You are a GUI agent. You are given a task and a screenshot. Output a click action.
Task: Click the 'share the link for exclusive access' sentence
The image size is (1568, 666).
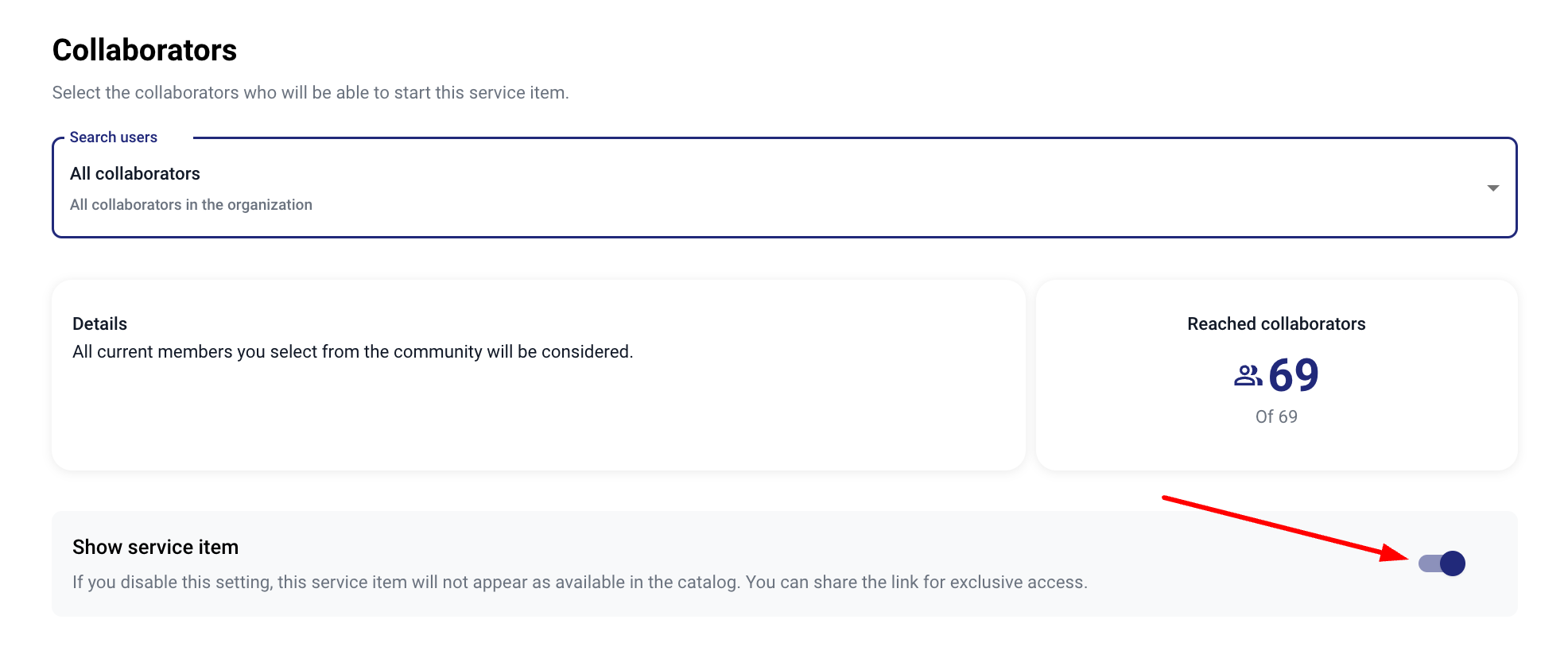[x=916, y=583]
